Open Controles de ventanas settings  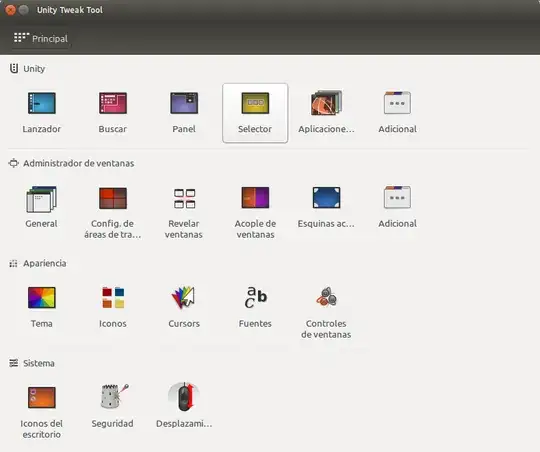click(x=326, y=312)
